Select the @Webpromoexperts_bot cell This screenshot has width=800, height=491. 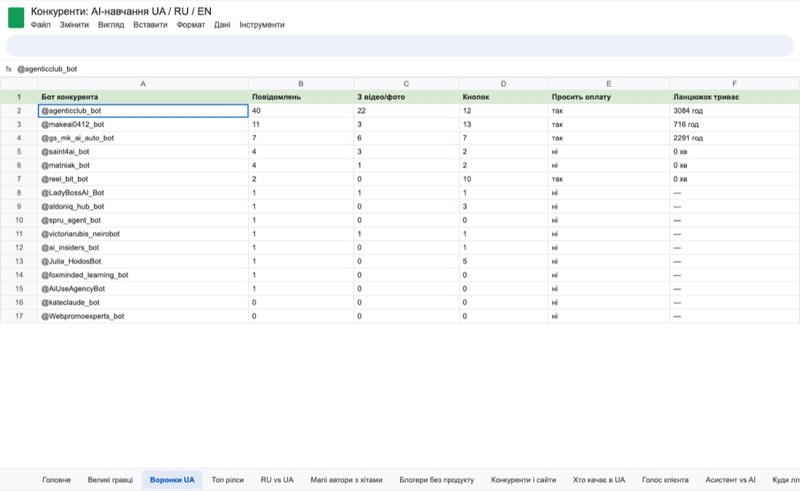tap(143, 316)
